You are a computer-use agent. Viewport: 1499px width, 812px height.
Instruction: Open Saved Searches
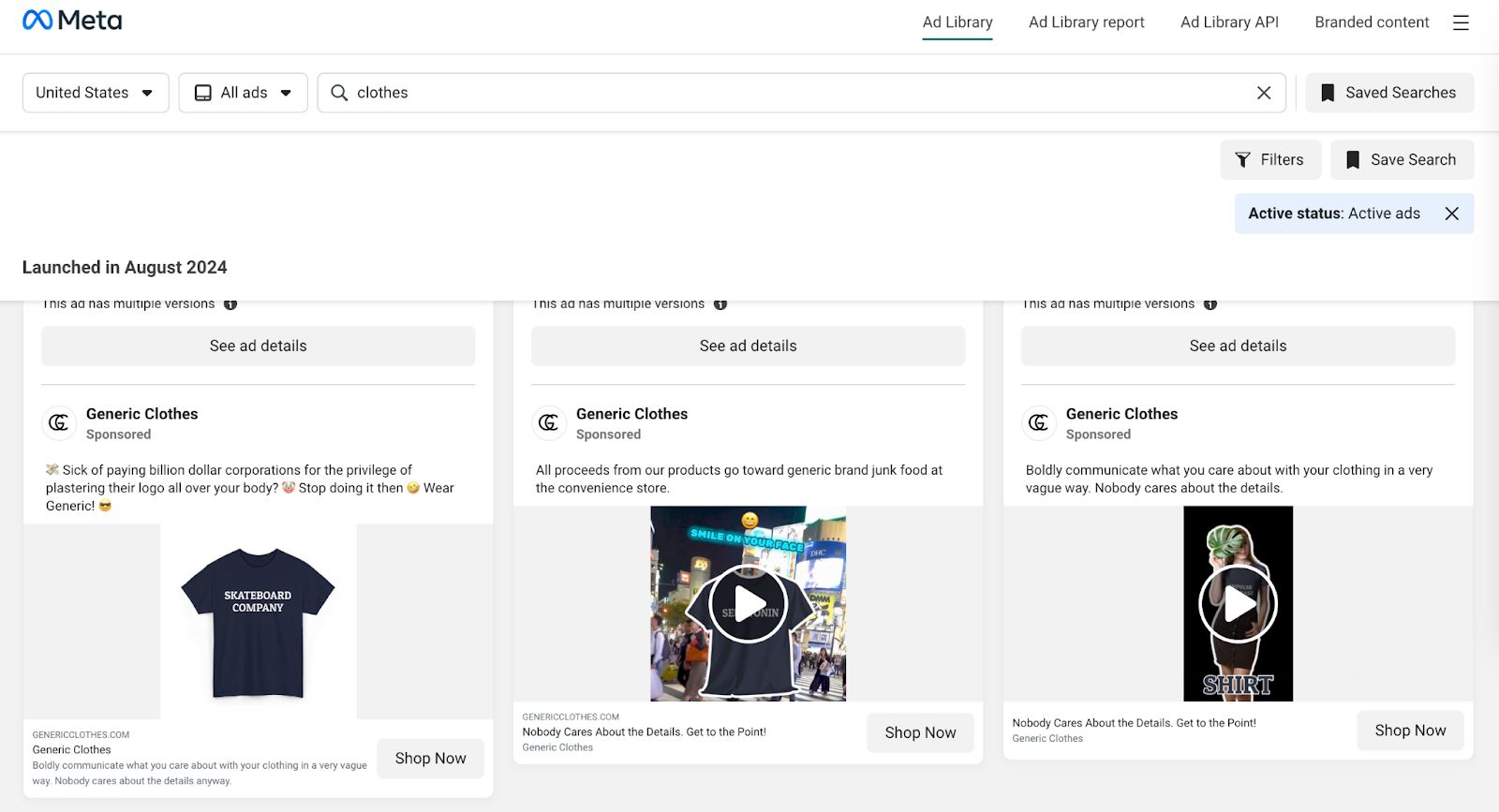click(x=1389, y=93)
